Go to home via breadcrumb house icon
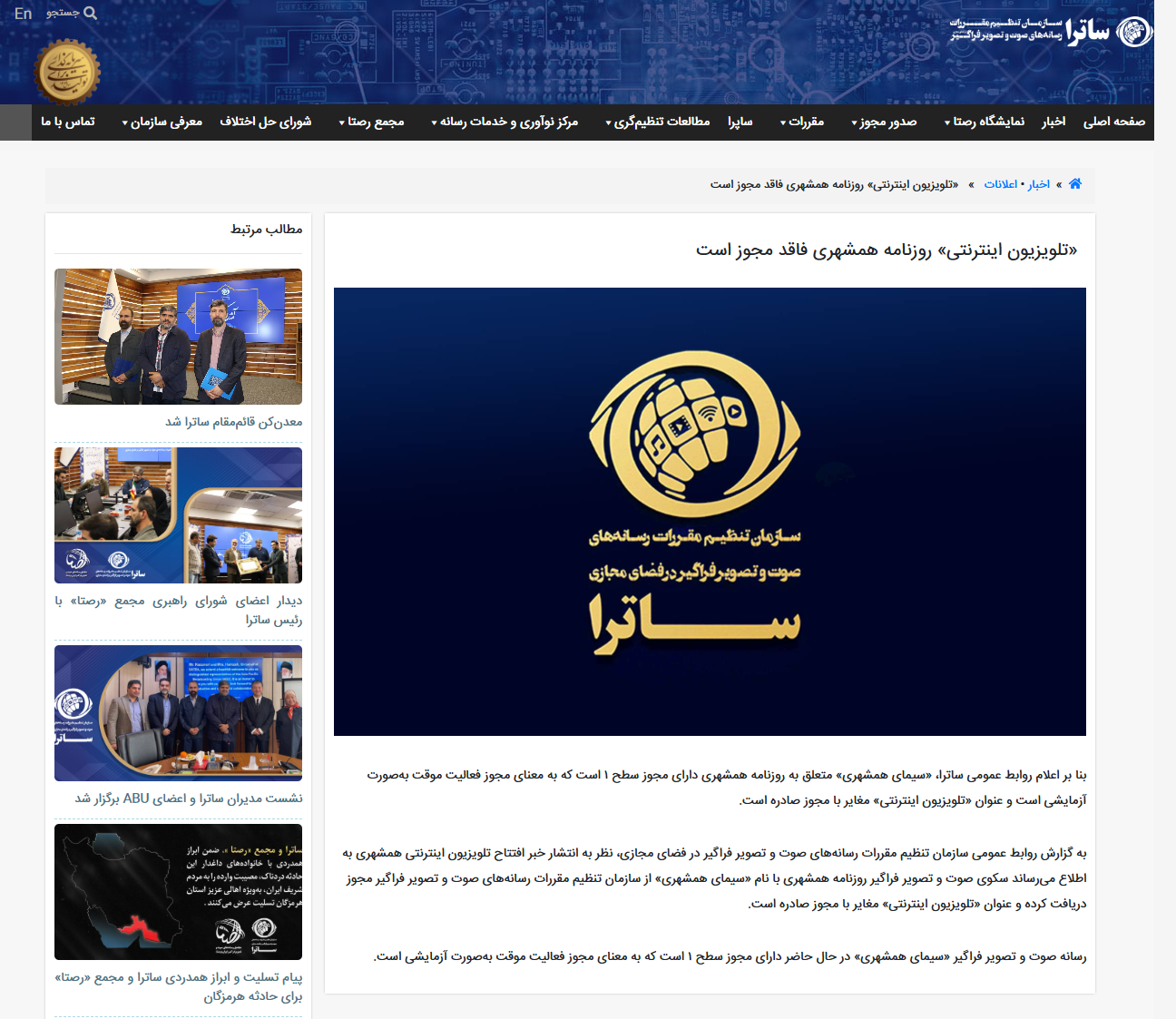The width and height of the screenshot is (1176, 1019). [1075, 183]
